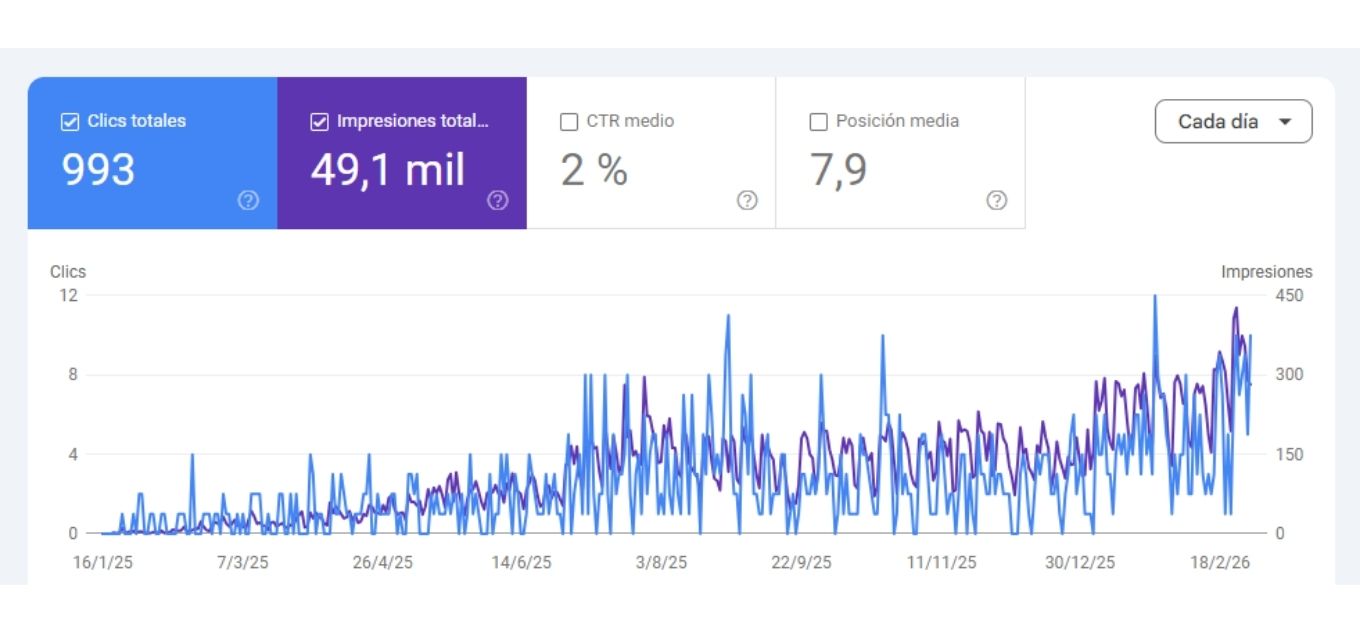The image size is (1360, 633).
Task: Open the Posición media help icon
Action: (996, 200)
